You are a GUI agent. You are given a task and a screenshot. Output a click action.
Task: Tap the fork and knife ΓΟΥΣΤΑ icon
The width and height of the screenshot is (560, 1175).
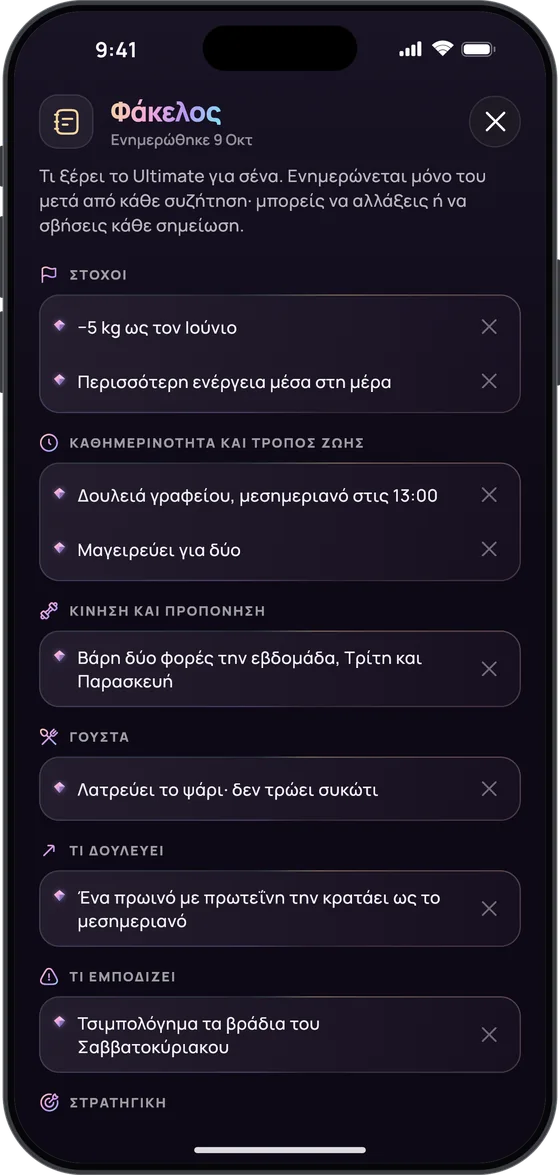49,737
